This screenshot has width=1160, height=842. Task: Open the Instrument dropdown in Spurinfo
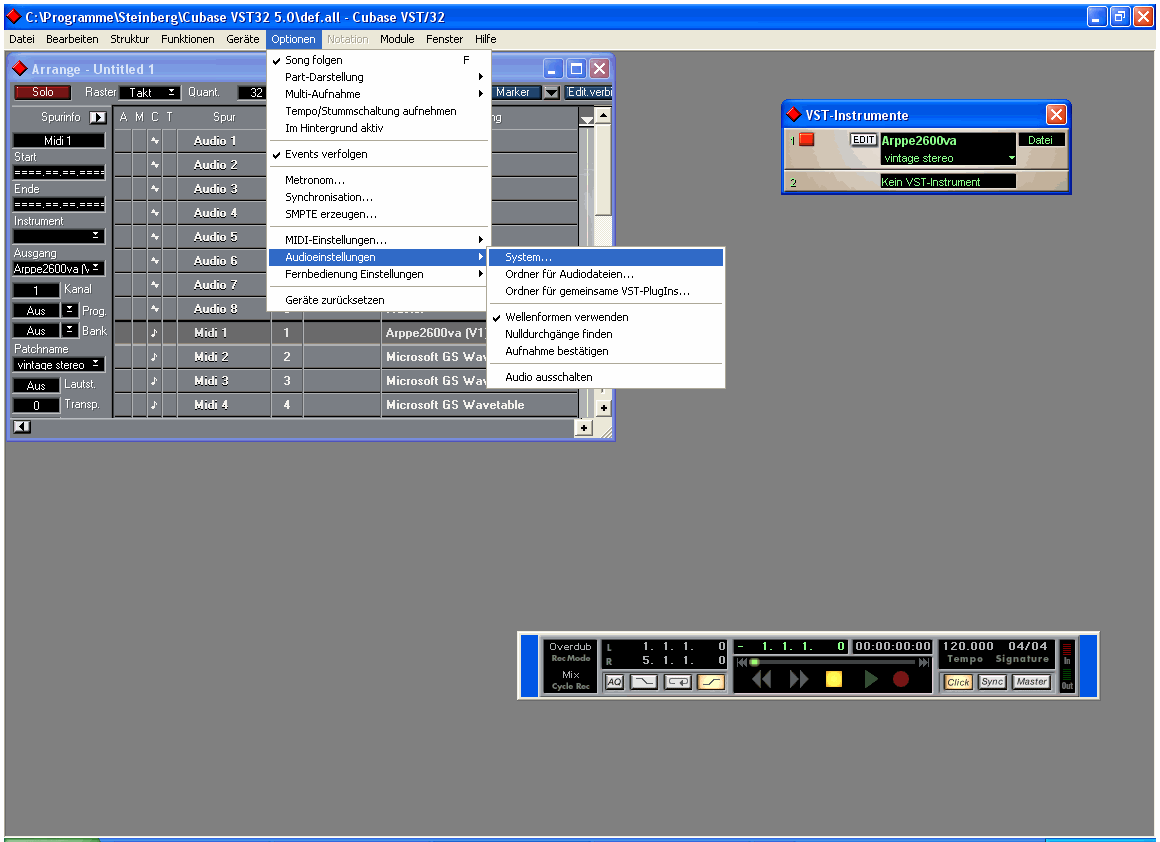[x=58, y=236]
